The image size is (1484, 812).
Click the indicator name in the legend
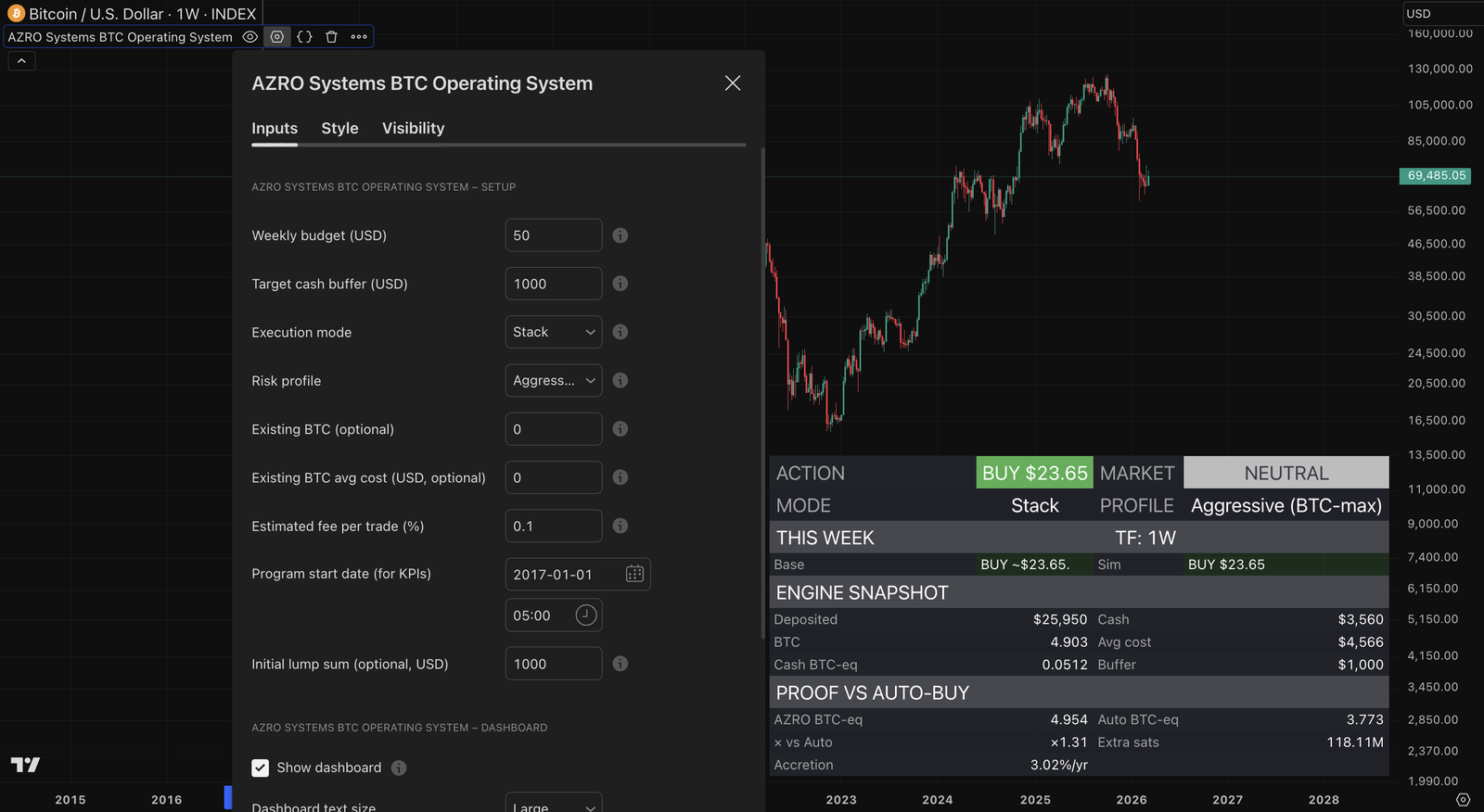click(x=121, y=37)
